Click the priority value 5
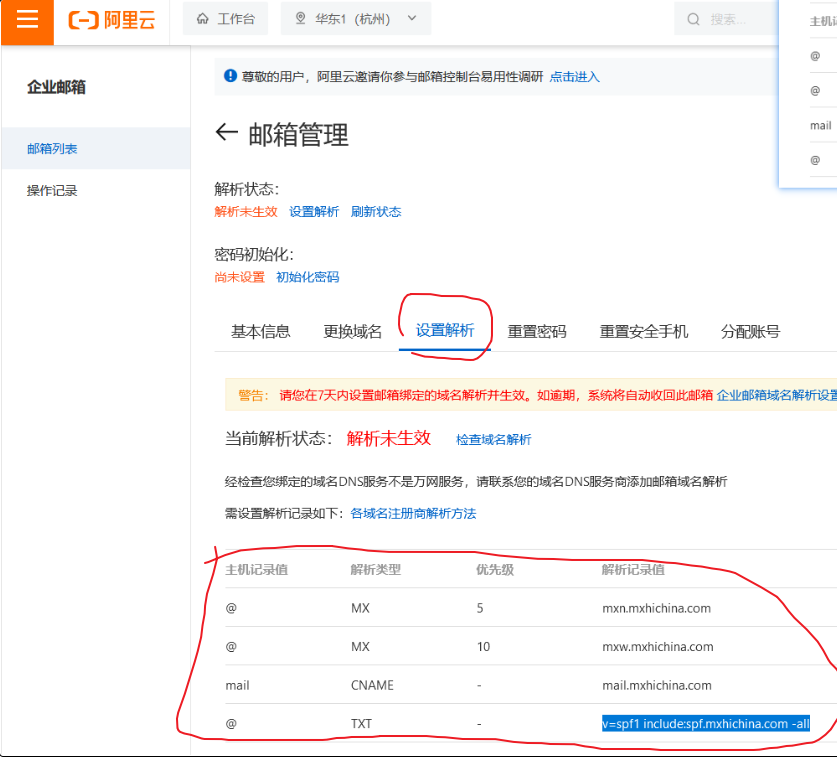This screenshot has height=757, width=837. [x=480, y=608]
